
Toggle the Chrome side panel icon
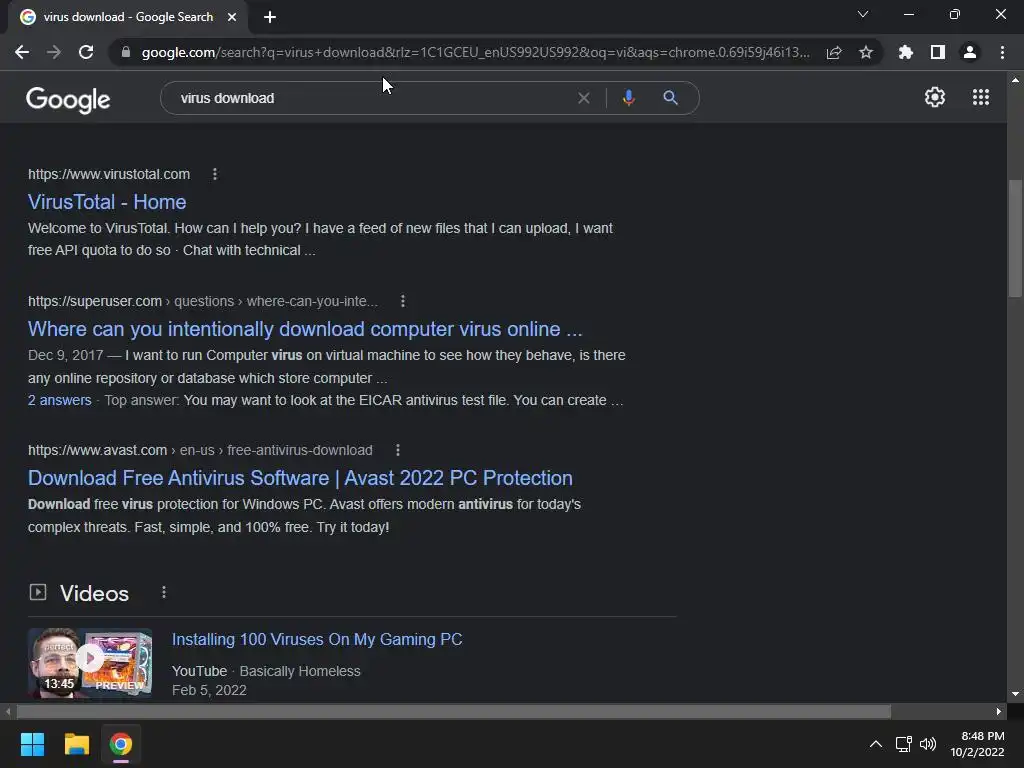(x=938, y=52)
